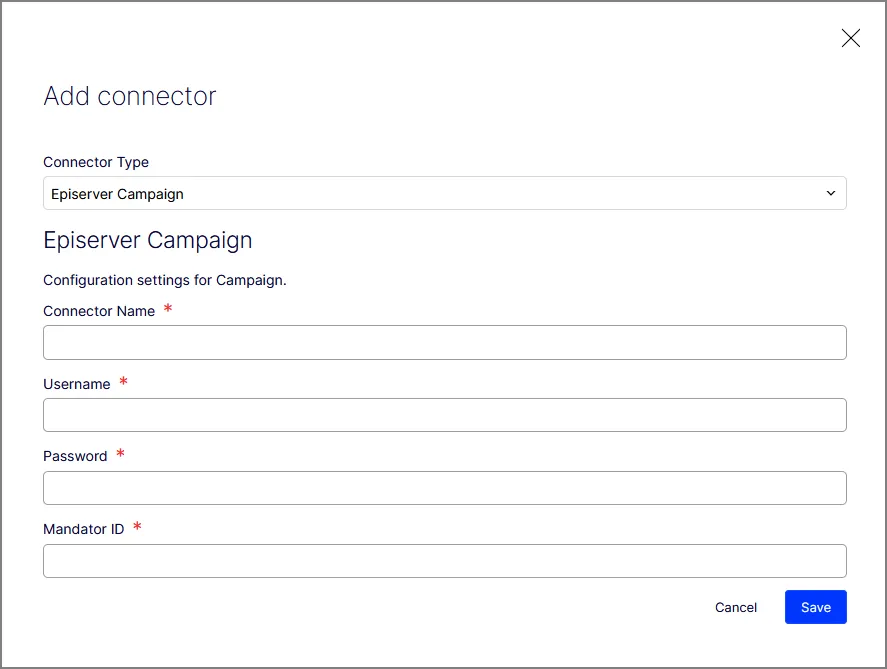The image size is (887, 669).
Task: Click the Episerver Campaign section heading
Action: (148, 241)
